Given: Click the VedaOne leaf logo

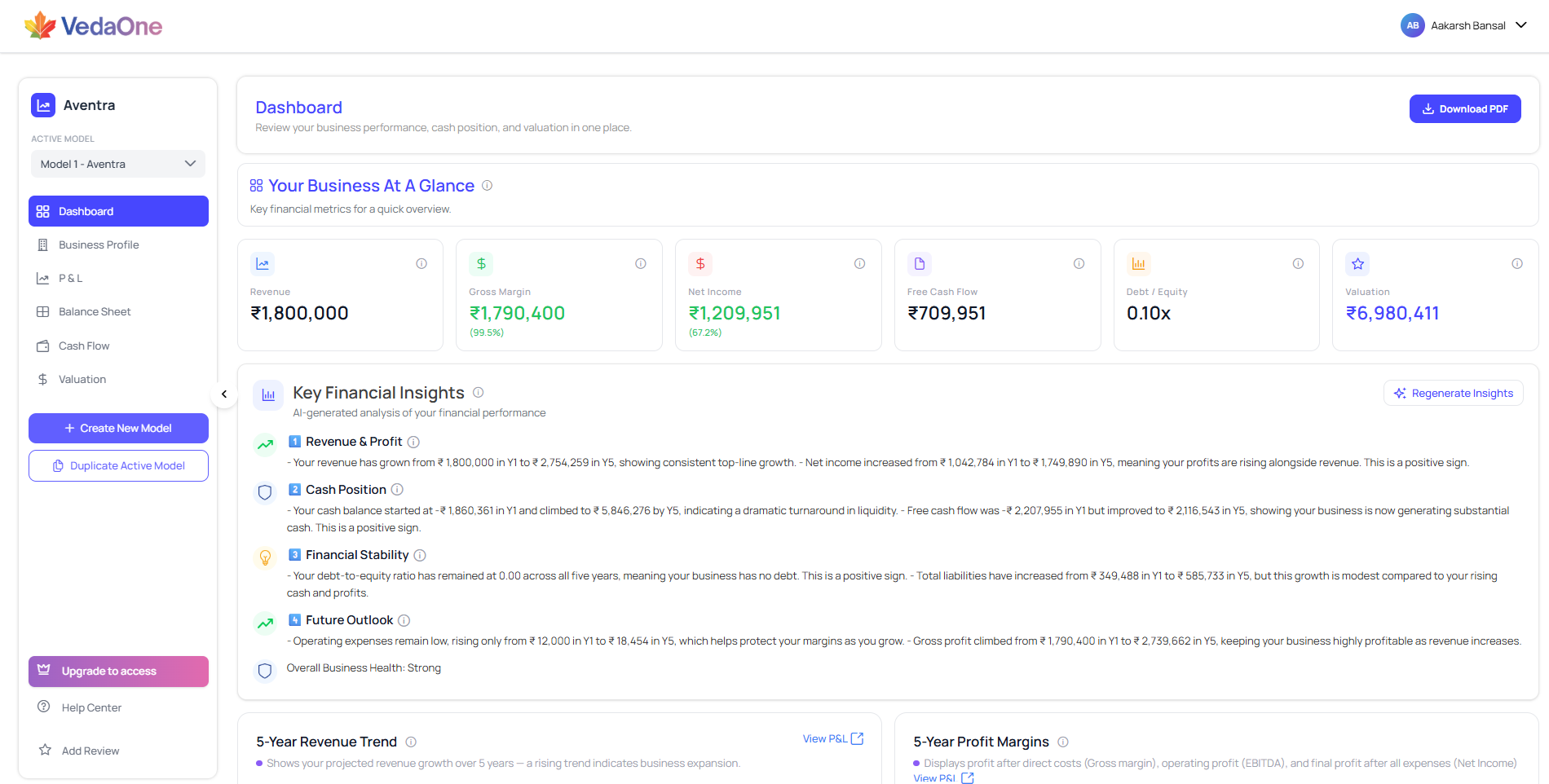Looking at the screenshot, I should 40,25.
